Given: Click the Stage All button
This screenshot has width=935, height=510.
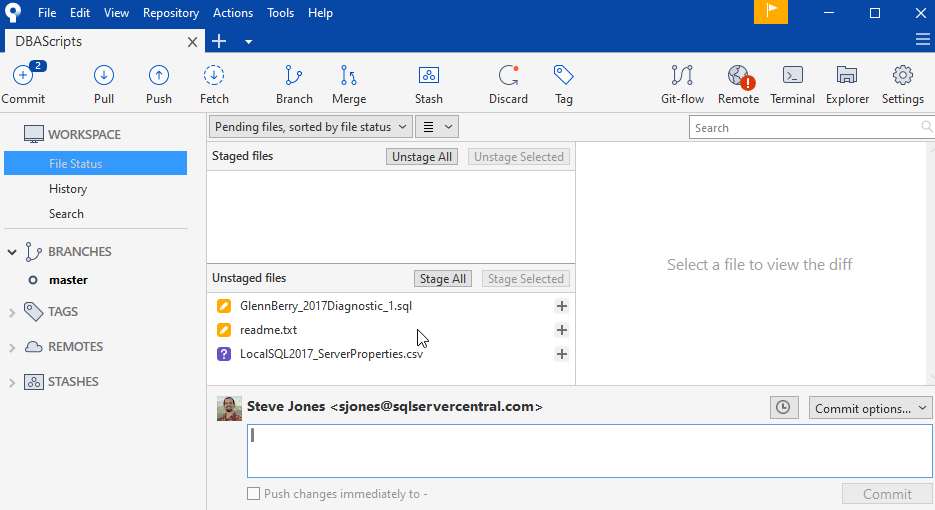Looking at the screenshot, I should [443, 279].
